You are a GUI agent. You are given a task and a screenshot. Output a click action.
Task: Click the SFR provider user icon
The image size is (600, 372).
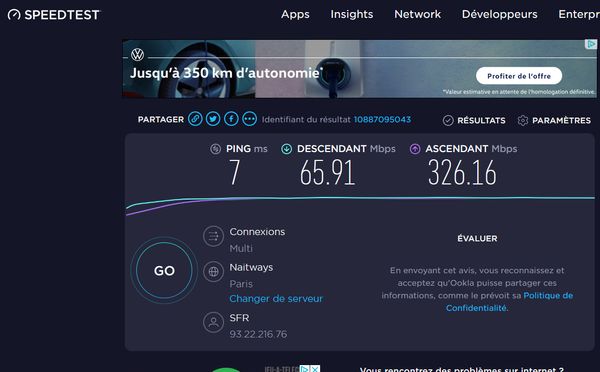(214, 322)
